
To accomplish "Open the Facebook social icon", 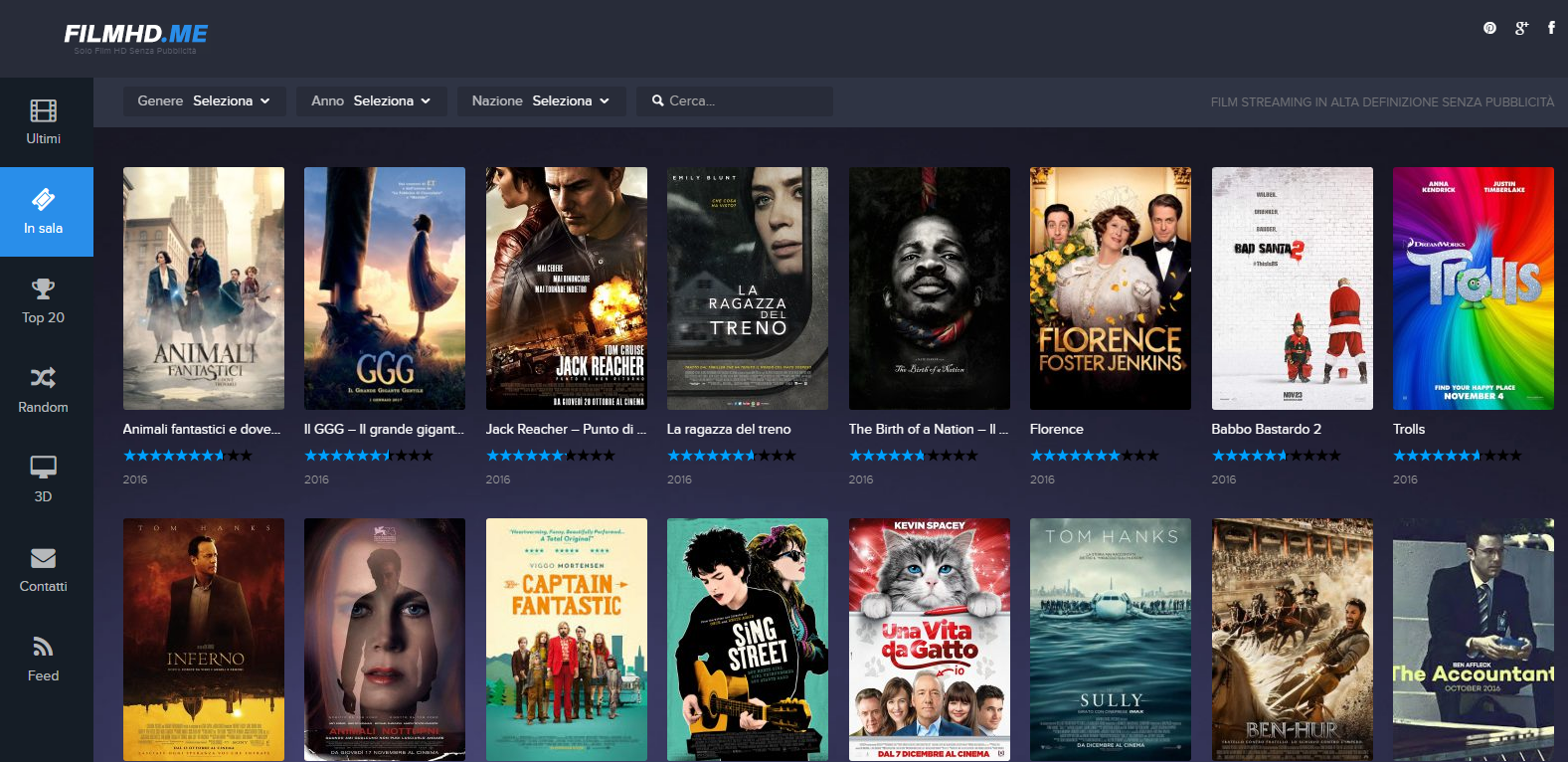I will [1551, 28].
